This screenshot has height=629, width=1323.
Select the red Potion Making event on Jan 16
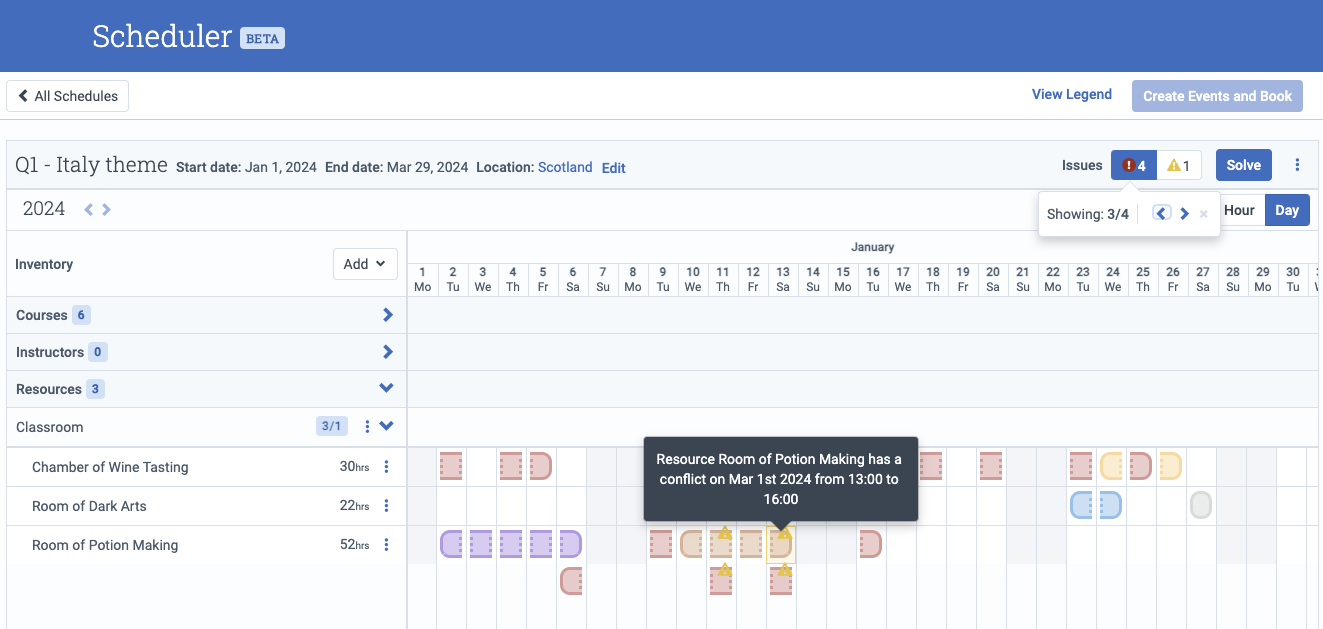pos(870,544)
